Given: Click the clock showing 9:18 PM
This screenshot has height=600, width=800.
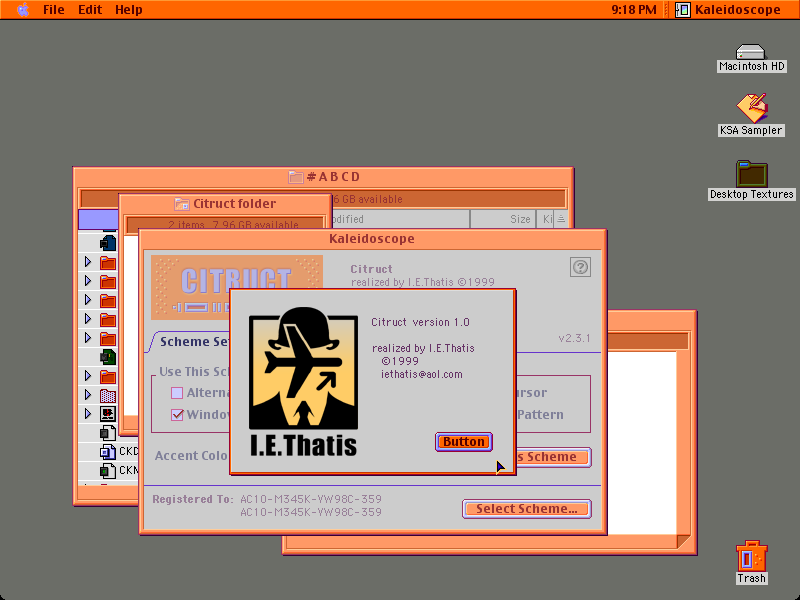Looking at the screenshot, I should (634, 10).
